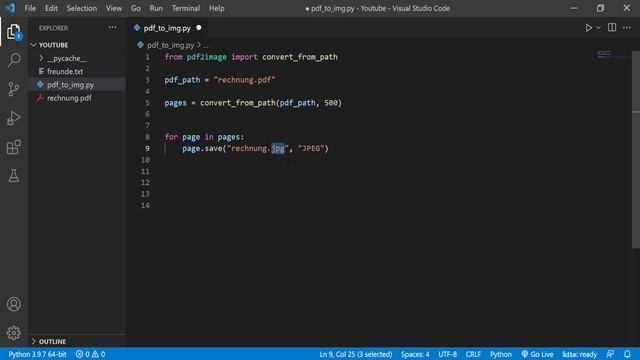The height and width of the screenshot is (360, 640).
Task: Open the notifications bell
Action: coord(627,354)
